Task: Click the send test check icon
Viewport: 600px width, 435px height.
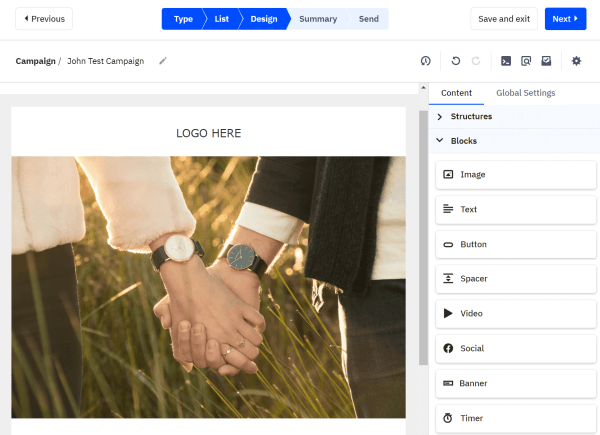Action: [x=546, y=61]
